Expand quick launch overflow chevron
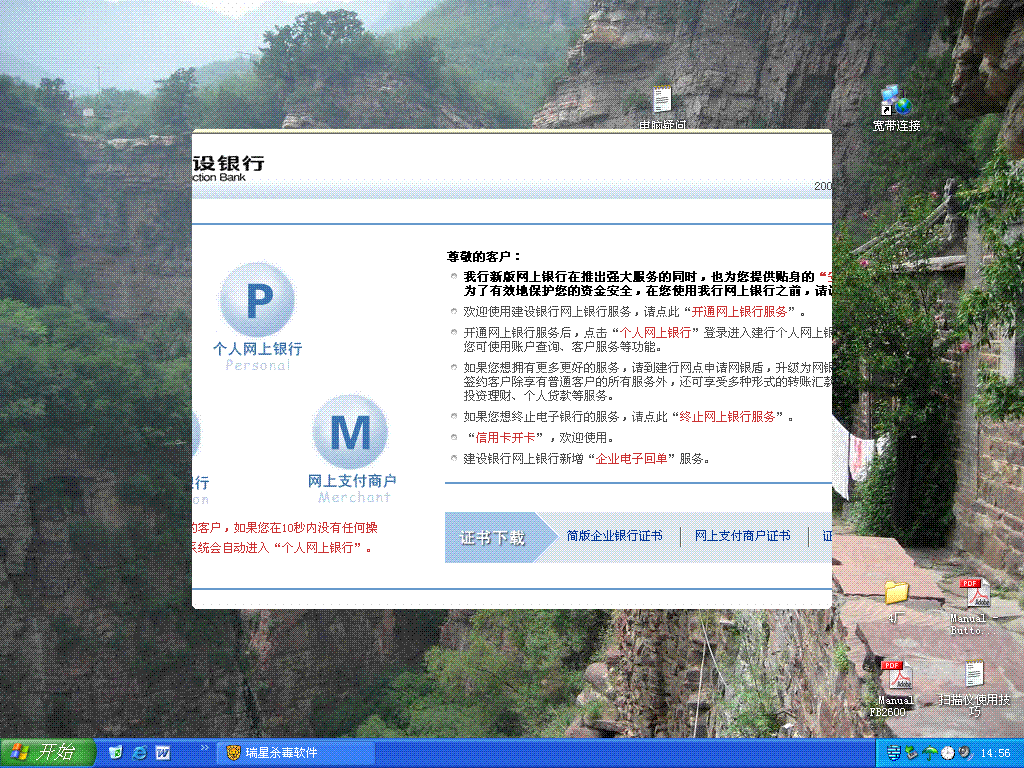 point(204,748)
